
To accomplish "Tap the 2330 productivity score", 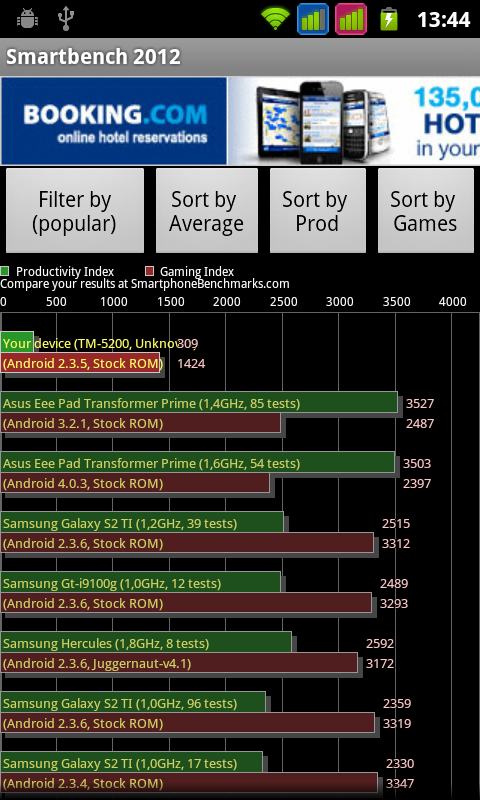I will pos(400,764).
